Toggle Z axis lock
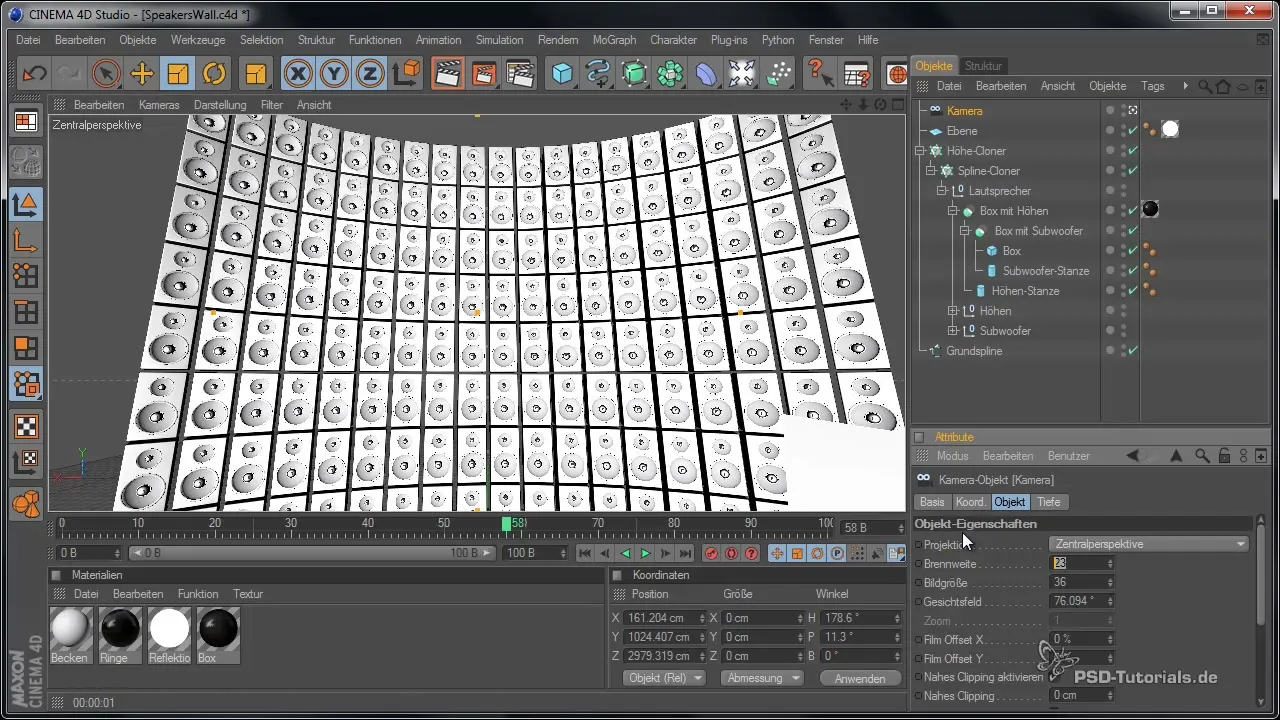 (370, 74)
